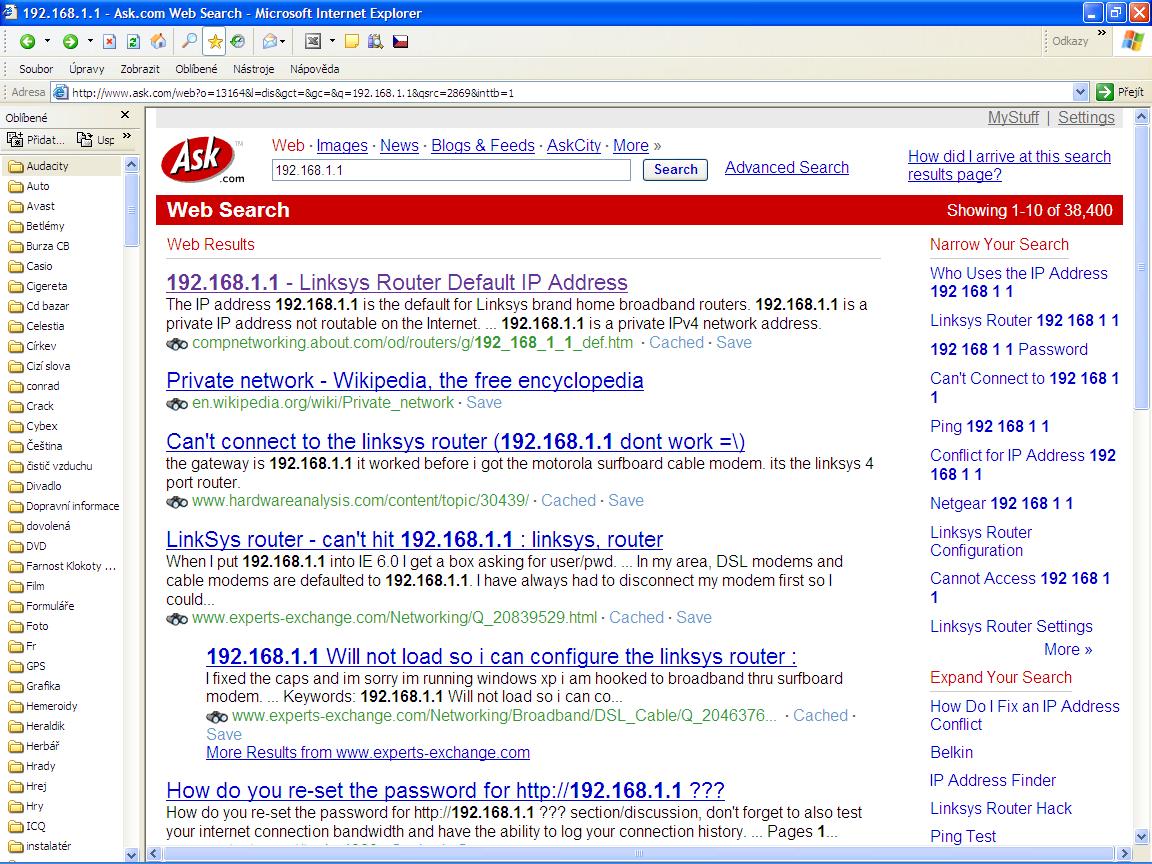Image resolution: width=1152 pixels, height=864 pixels.
Task: Go forward with the green Forward arrow
Action: point(71,41)
